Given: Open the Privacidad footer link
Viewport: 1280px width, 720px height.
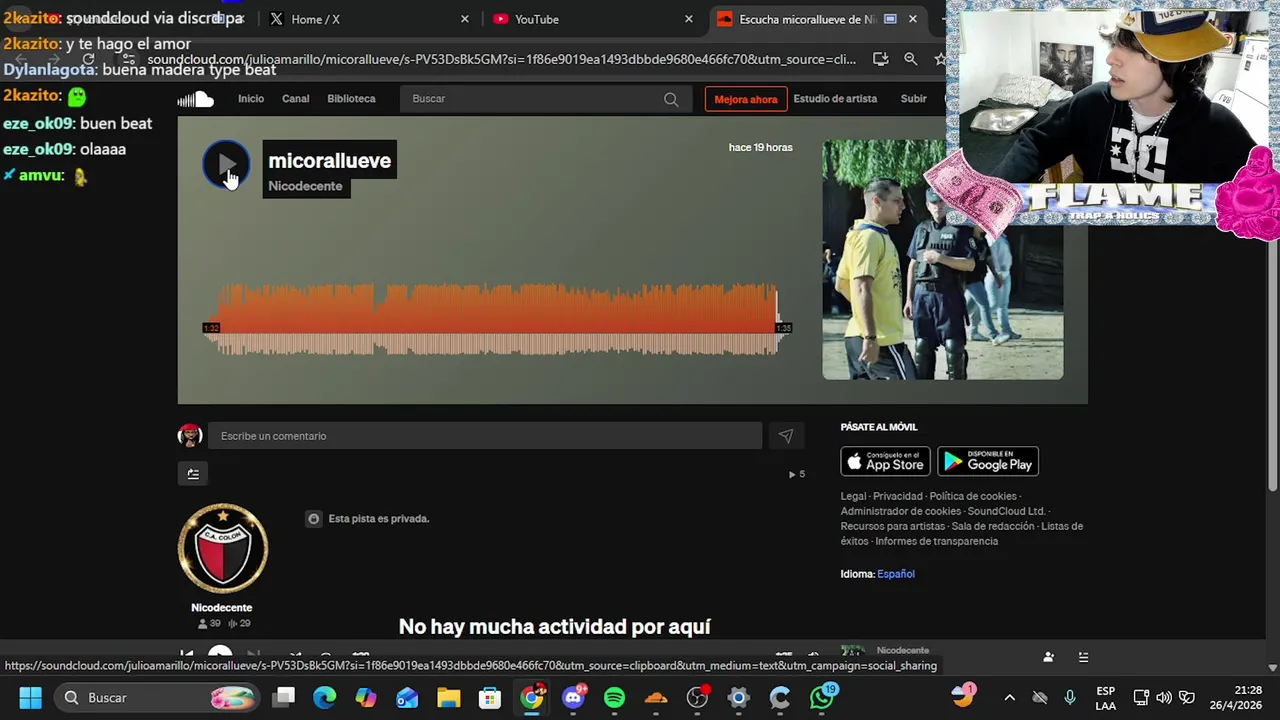Looking at the screenshot, I should pos(898,496).
